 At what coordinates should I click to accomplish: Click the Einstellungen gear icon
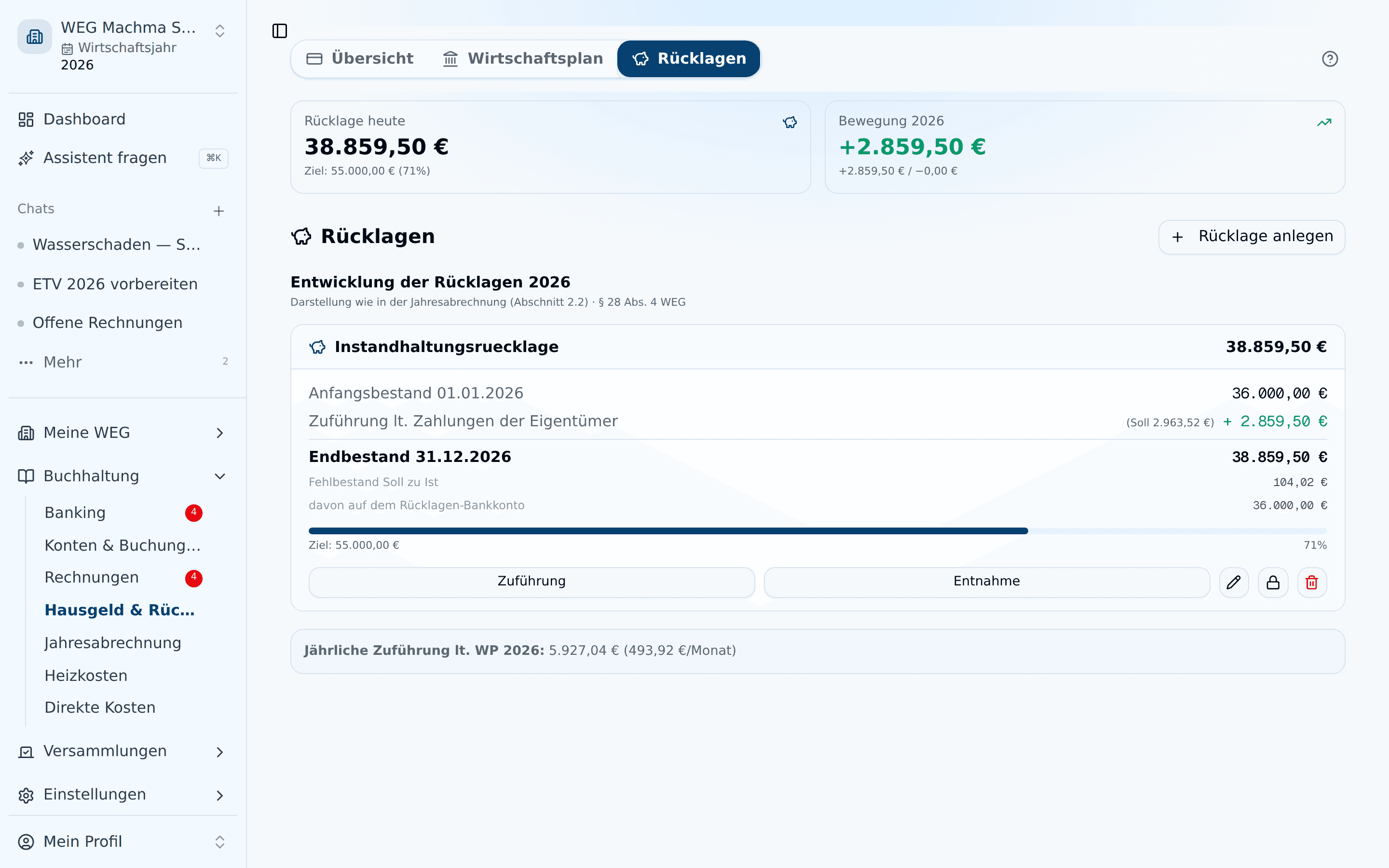pos(26,795)
